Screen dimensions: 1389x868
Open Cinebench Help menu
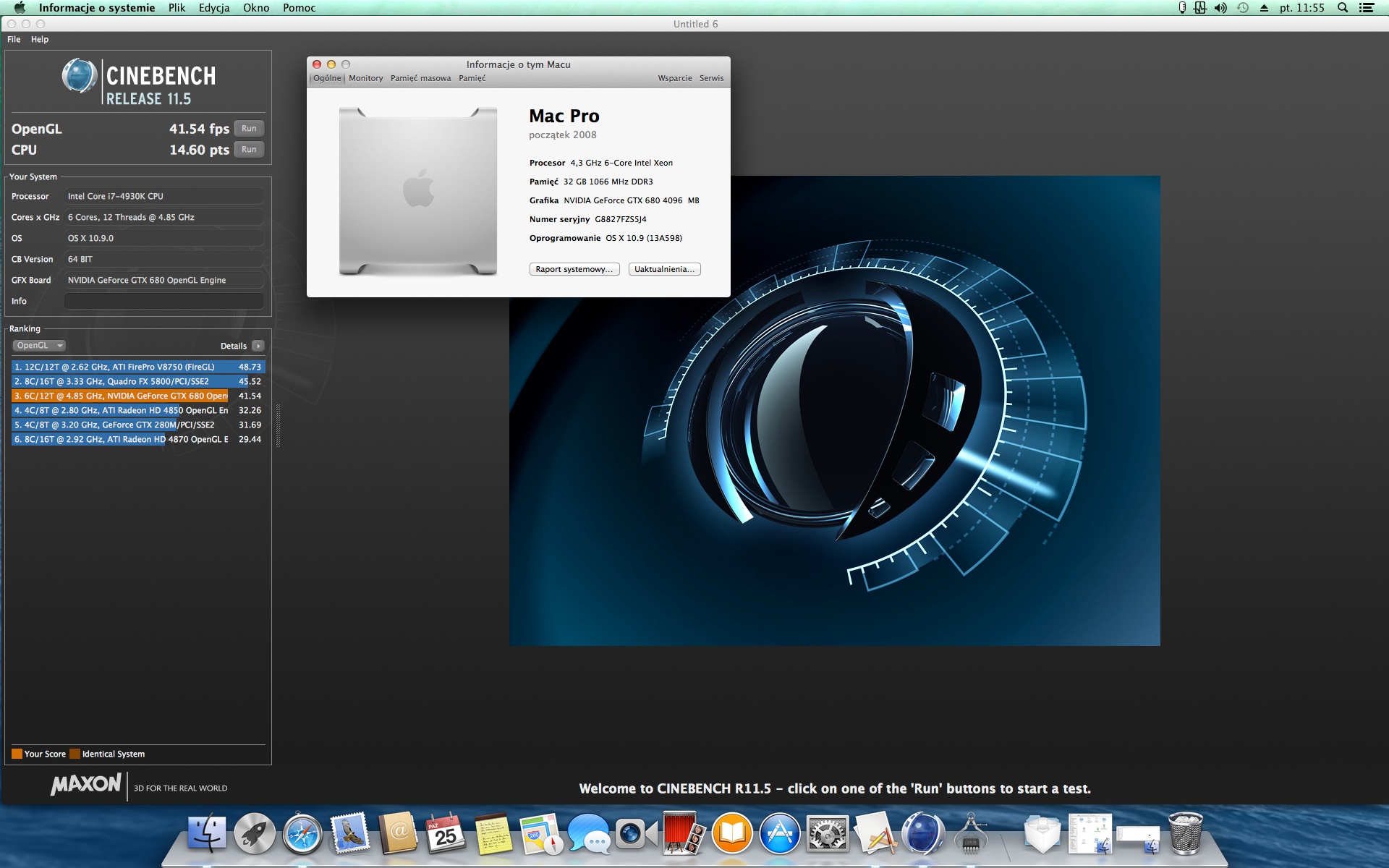point(40,40)
